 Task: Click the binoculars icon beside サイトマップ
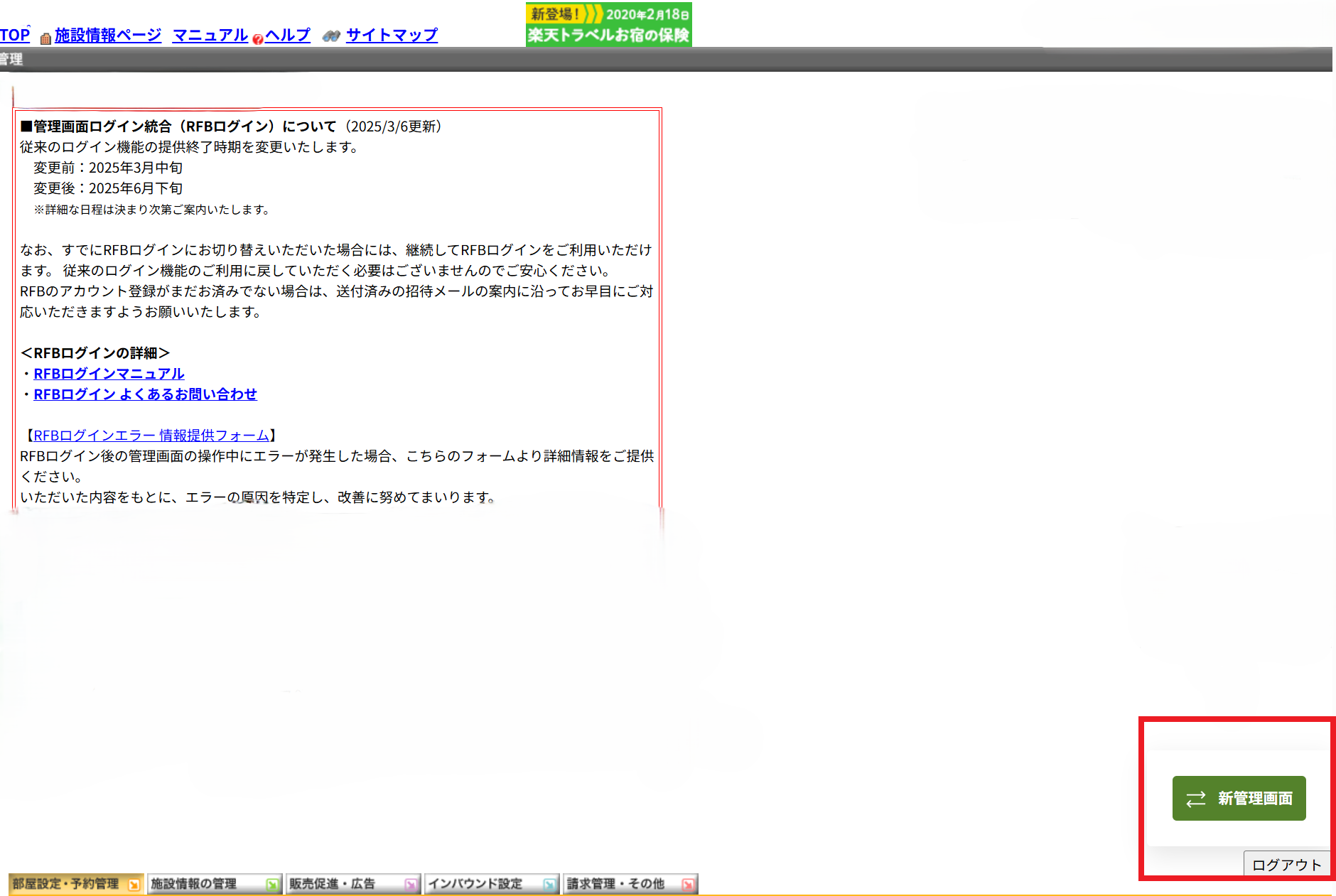(x=331, y=36)
